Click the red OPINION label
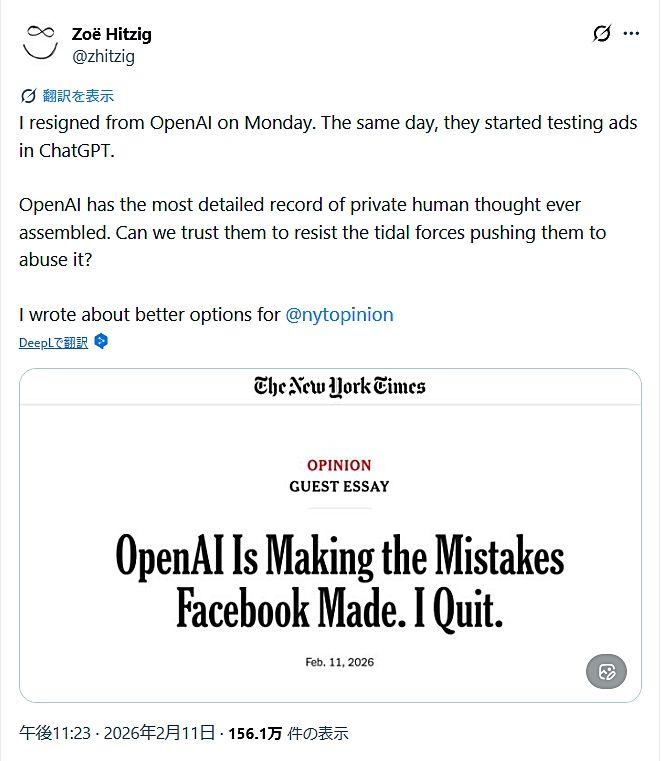661x761 pixels. (339, 465)
